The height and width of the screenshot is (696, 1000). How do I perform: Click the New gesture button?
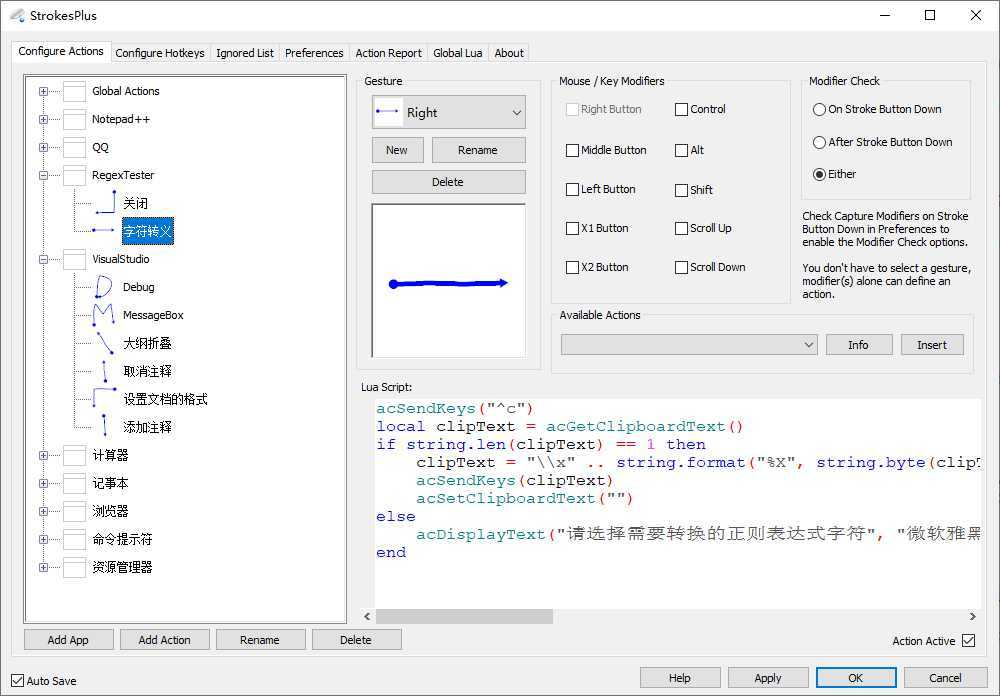397,150
